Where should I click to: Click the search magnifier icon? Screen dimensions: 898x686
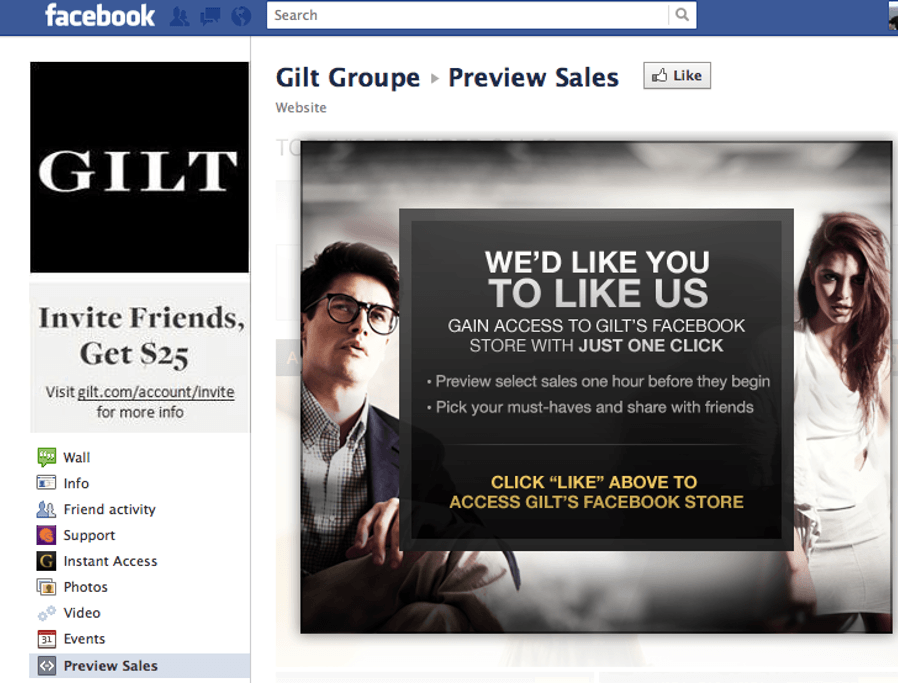[x=682, y=15]
